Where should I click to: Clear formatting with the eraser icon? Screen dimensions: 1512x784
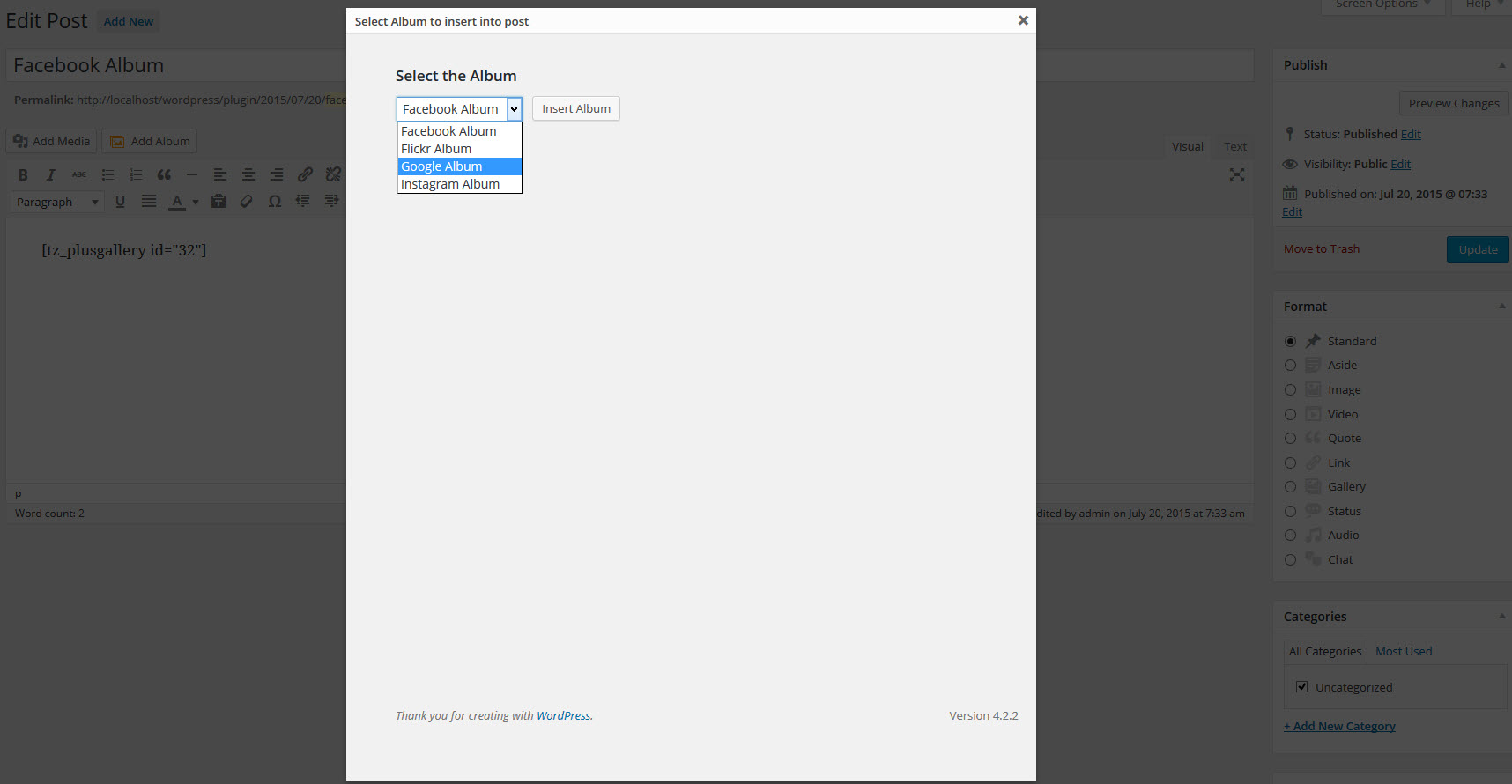tap(247, 202)
